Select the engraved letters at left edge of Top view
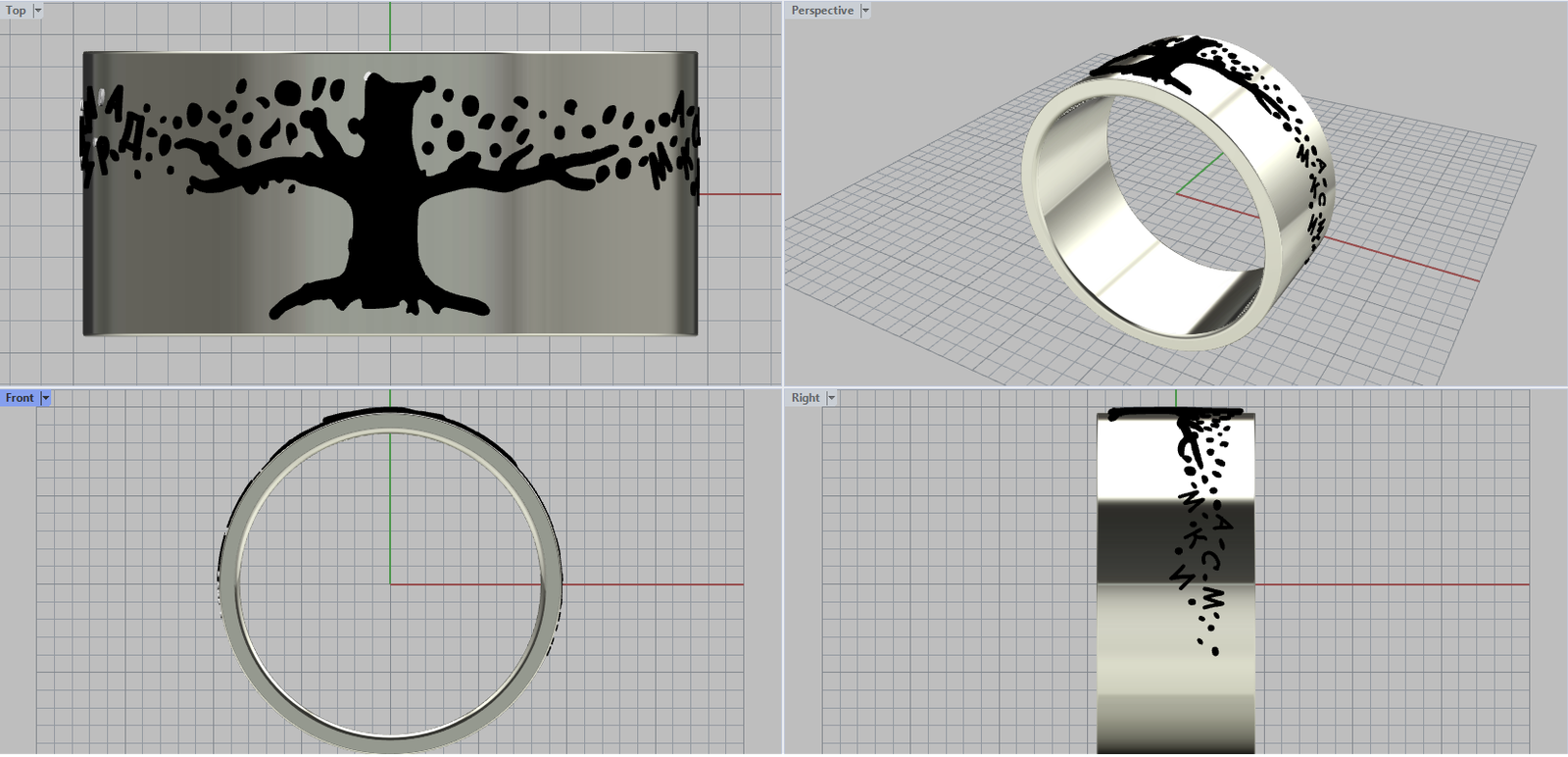 click(108, 132)
